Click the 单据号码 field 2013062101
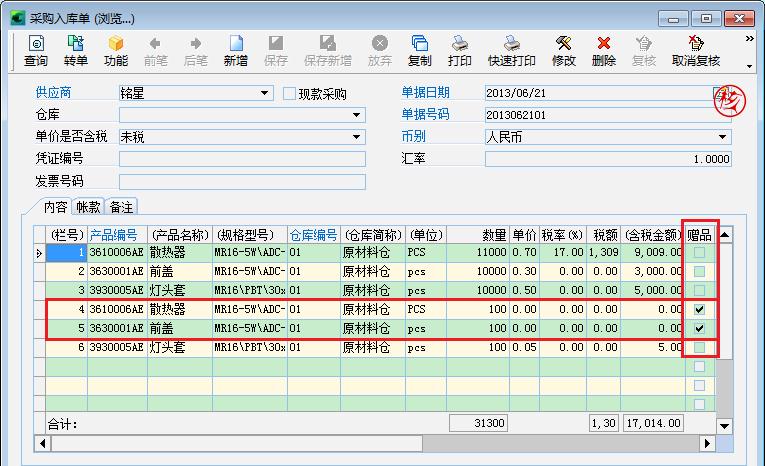765x466 pixels. (x=608, y=115)
